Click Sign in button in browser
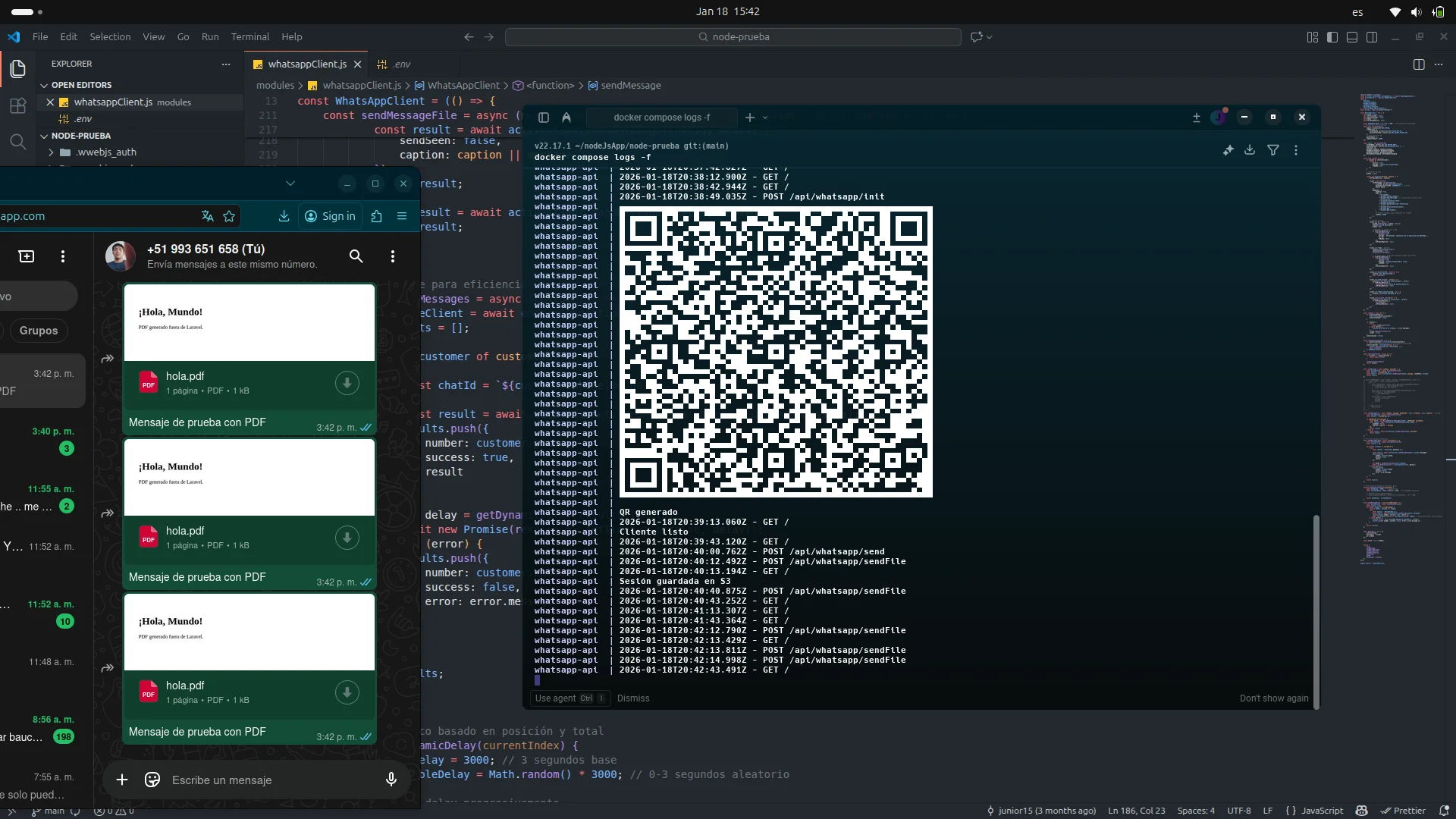The height and width of the screenshot is (819, 1456). (x=330, y=216)
